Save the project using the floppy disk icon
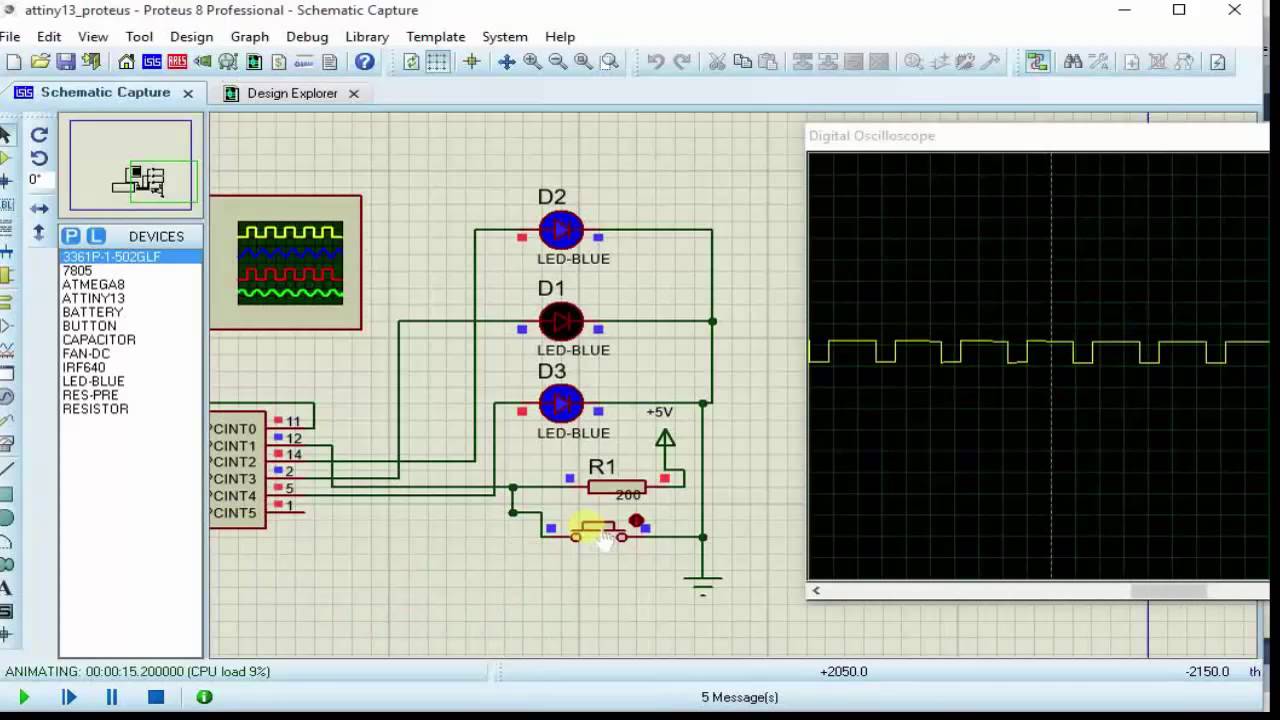This screenshot has height=720, width=1280. tap(66, 62)
